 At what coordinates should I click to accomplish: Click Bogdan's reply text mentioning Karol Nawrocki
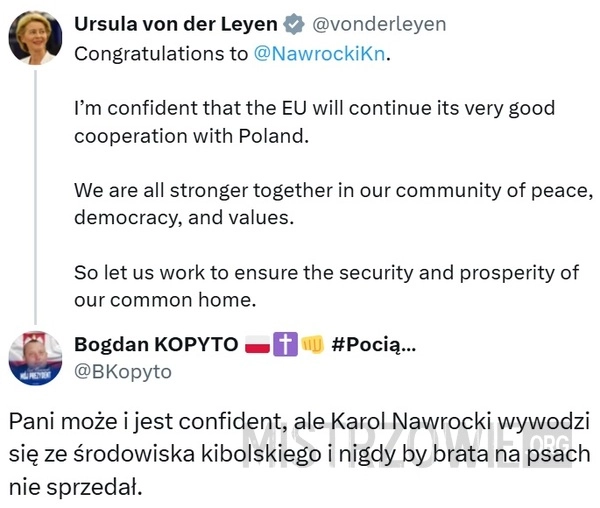click(x=300, y=454)
